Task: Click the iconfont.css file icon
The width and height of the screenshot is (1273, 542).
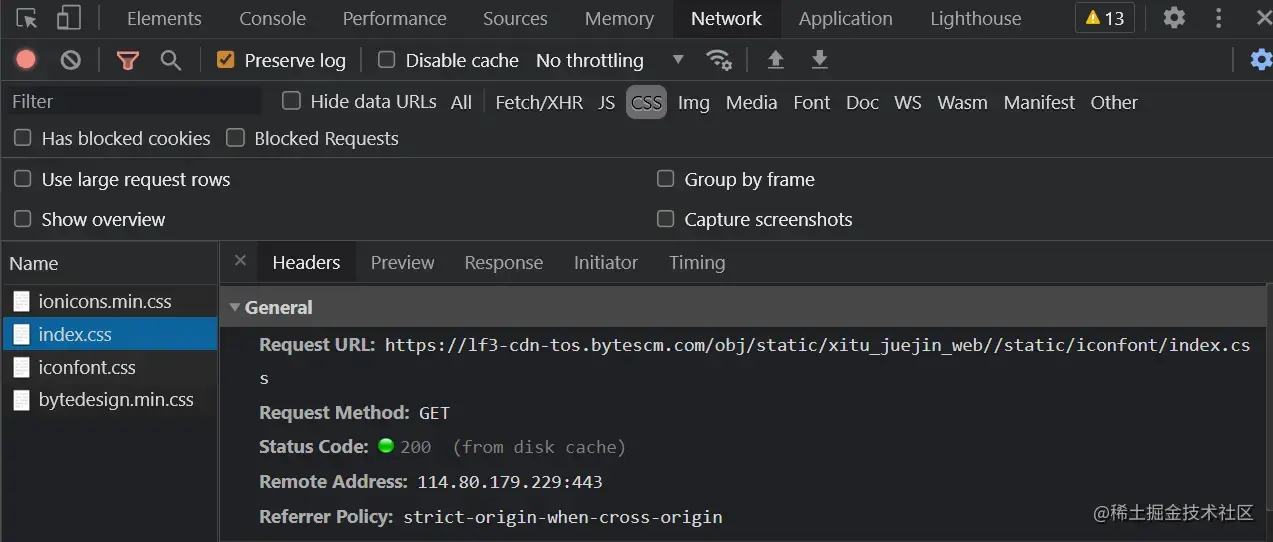Action: click(x=21, y=367)
